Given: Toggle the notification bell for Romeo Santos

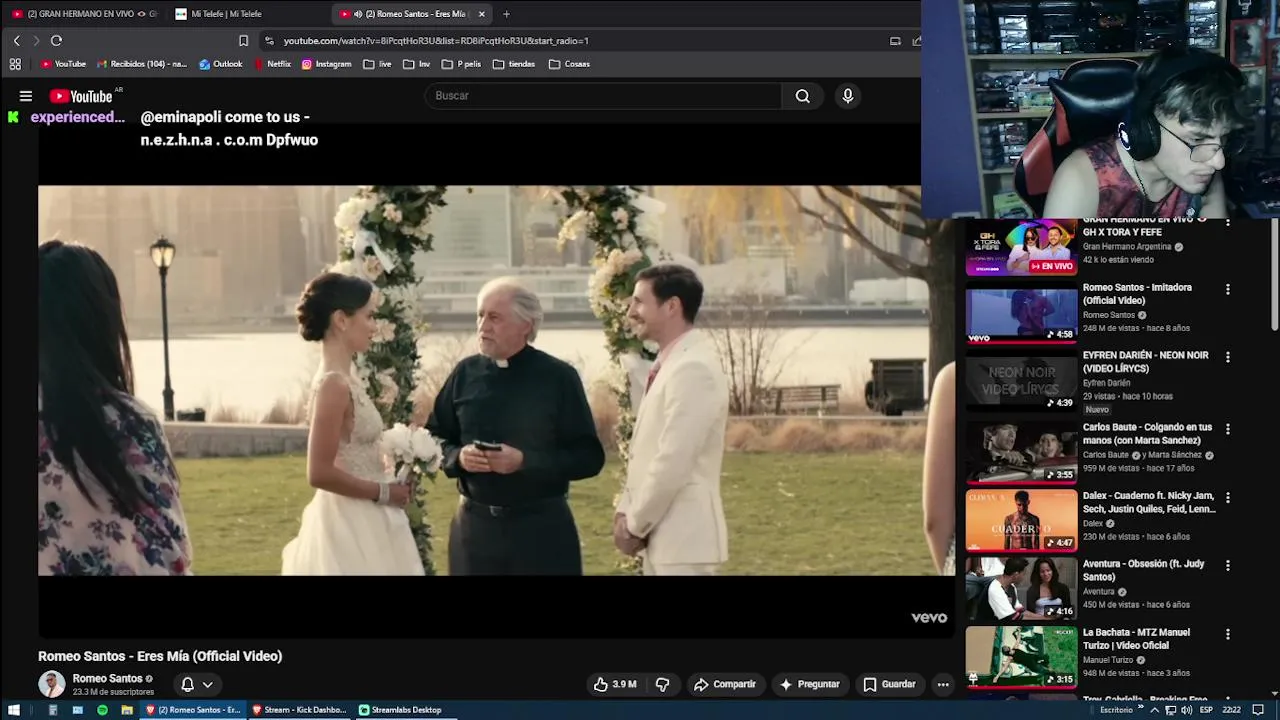Looking at the screenshot, I should (187, 685).
